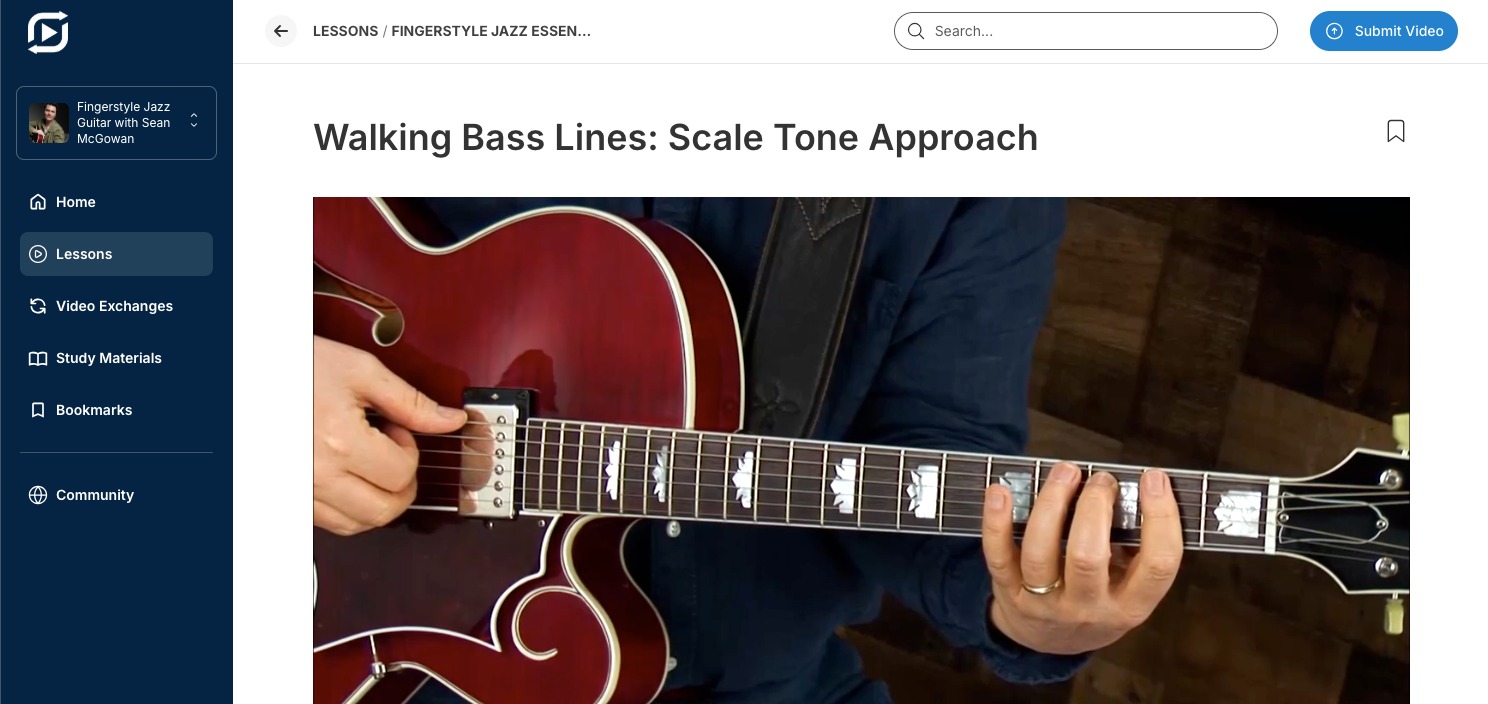Click Sean McGowan's avatar thumbnail
The width and height of the screenshot is (1488, 704).
click(x=48, y=123)
